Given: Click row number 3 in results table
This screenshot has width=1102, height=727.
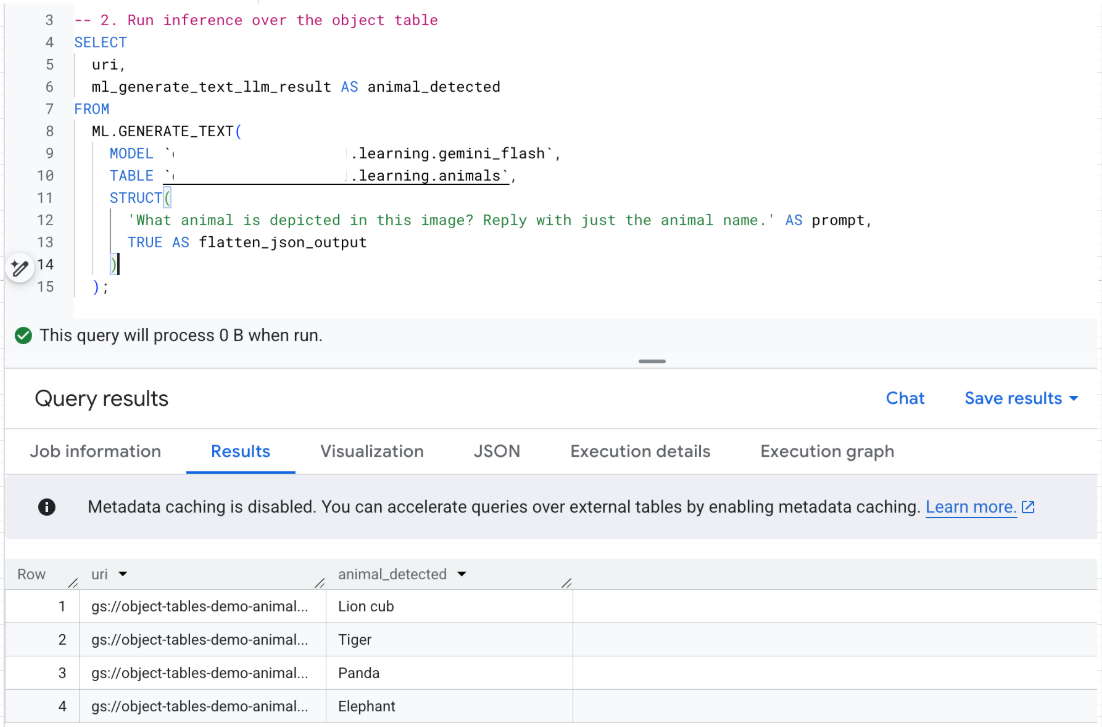Looking at the screenshot, I should pos(62,673).
